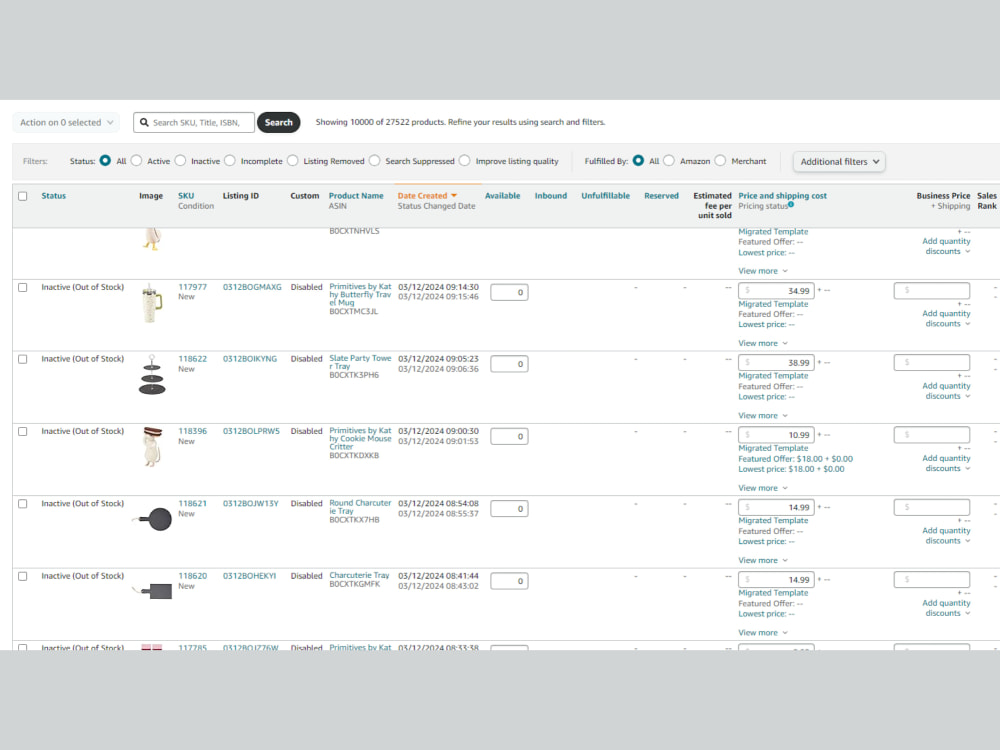Sort by the SKU column header

pyautogui.click(x=186, y=196)
